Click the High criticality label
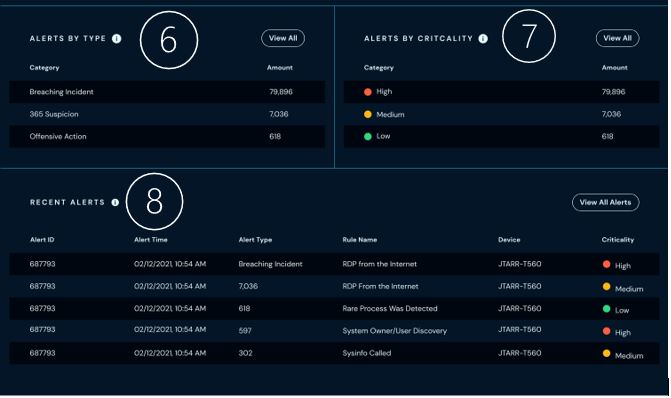Image resolution: width=671 pixels, height=398 pixels. click(384, 92)
